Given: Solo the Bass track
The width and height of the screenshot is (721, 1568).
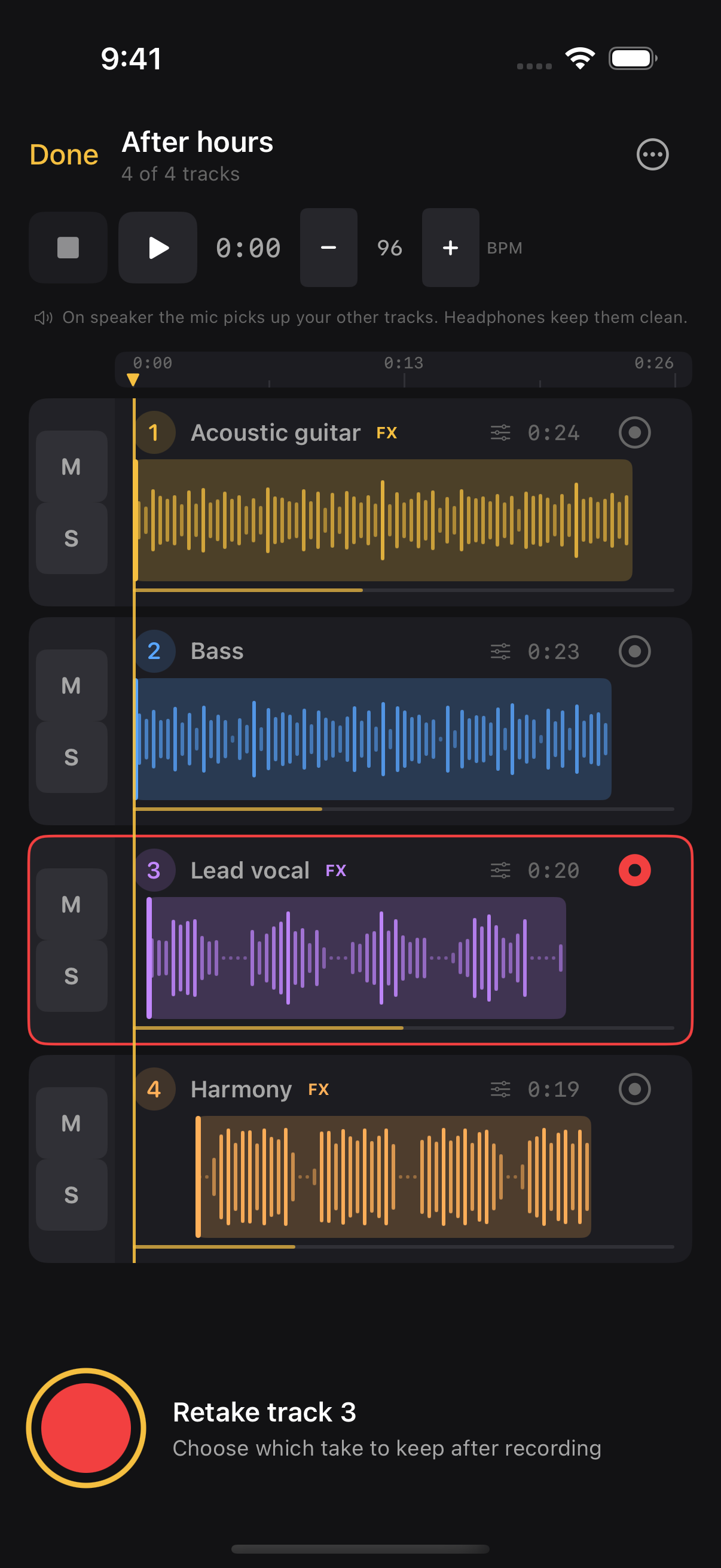Looking at the screenshot, I should point(72,757).
